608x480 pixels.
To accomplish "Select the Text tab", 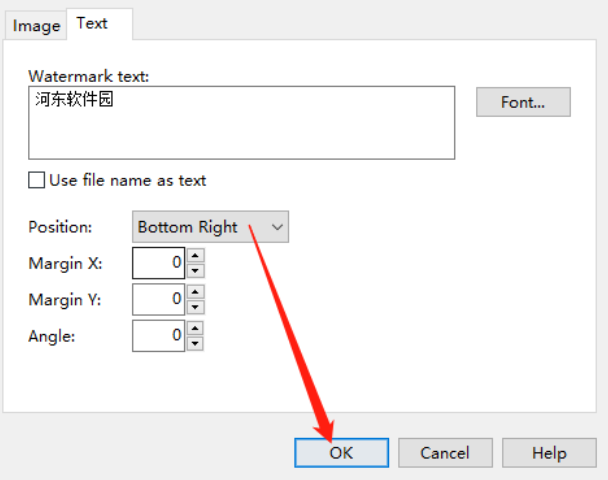I will 92,23.
